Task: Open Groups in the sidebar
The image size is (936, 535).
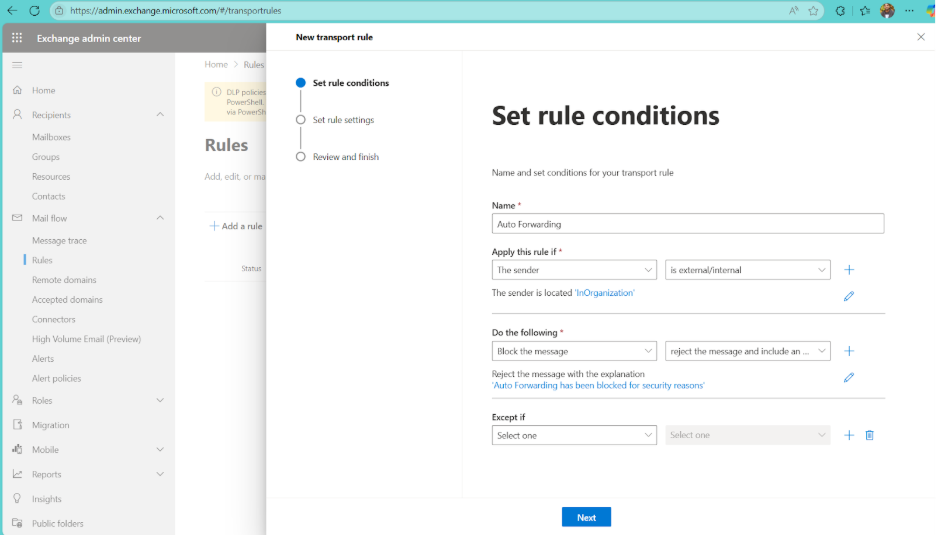Action: pos(46,156)
